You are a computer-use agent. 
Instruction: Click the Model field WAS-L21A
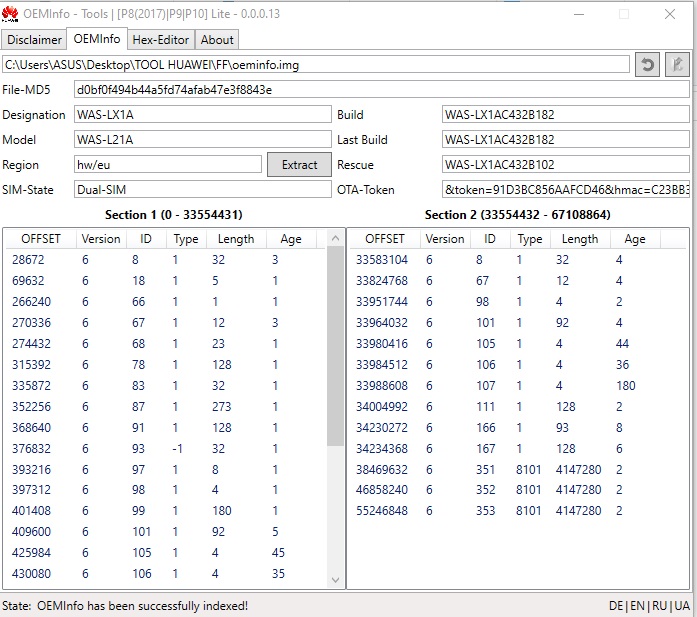click(x=203, y=140)
